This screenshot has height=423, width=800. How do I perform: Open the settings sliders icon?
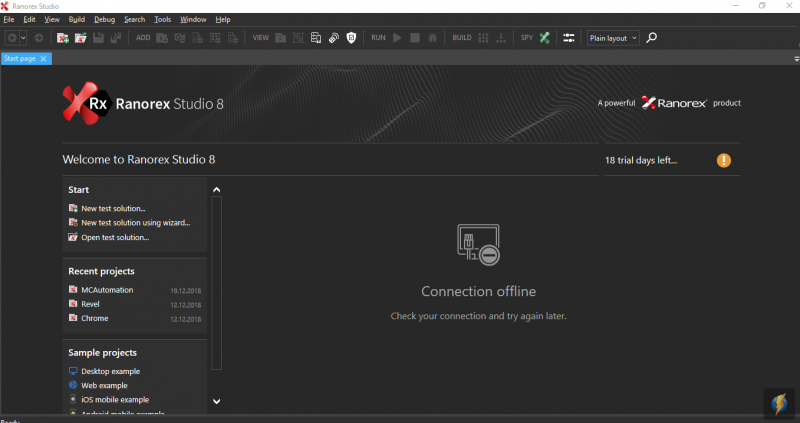click(569, 38)
